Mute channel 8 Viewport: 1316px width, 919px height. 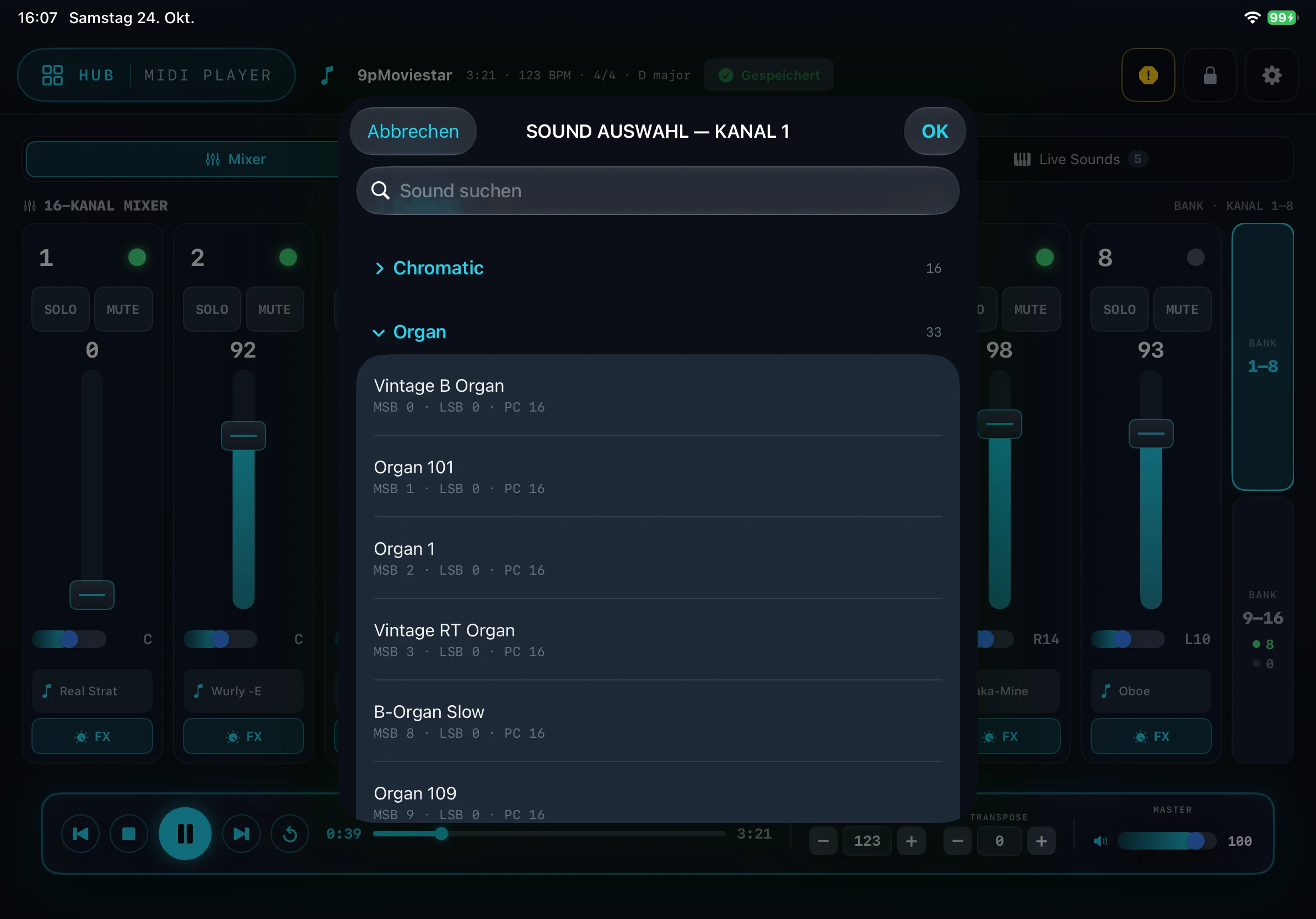click(1182, 310)
